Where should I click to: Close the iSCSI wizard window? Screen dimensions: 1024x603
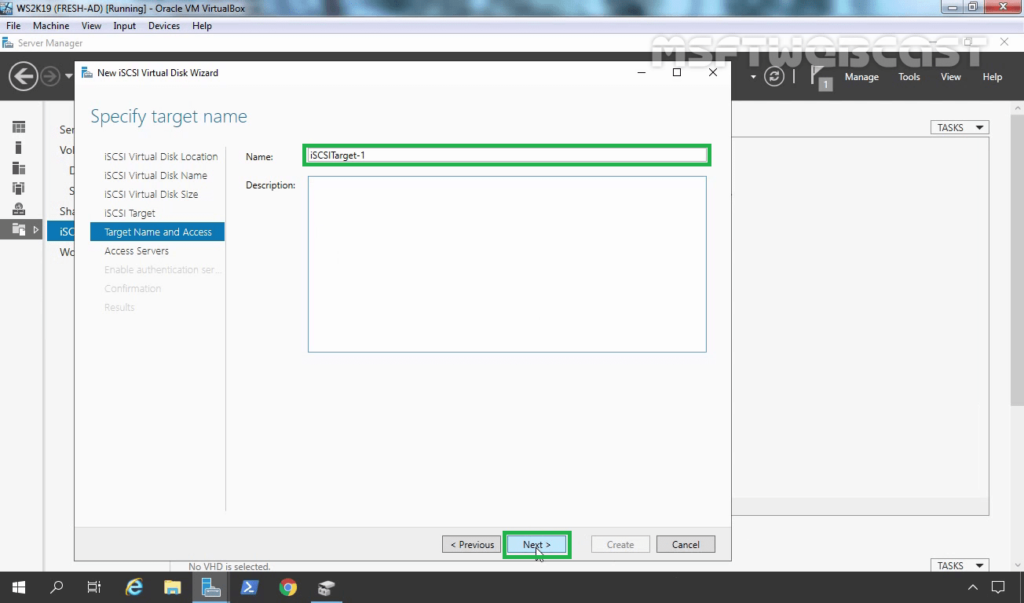tap(712, 73)
